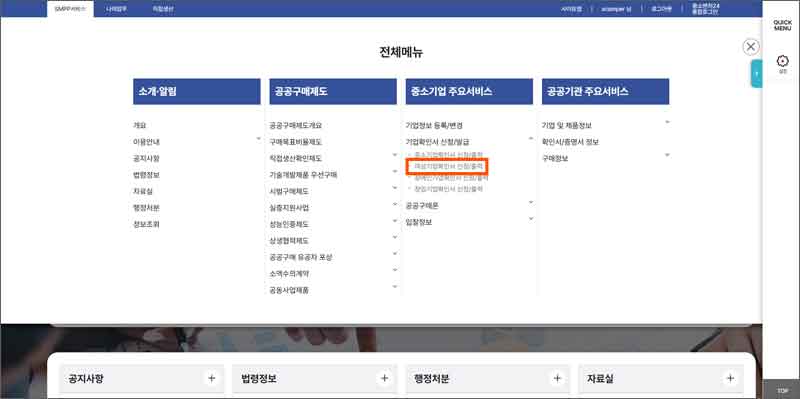Viewport: 800px width, 399px height.
Task: Open 법령정보 under 소개·알림
Action: tap(146, 174)
